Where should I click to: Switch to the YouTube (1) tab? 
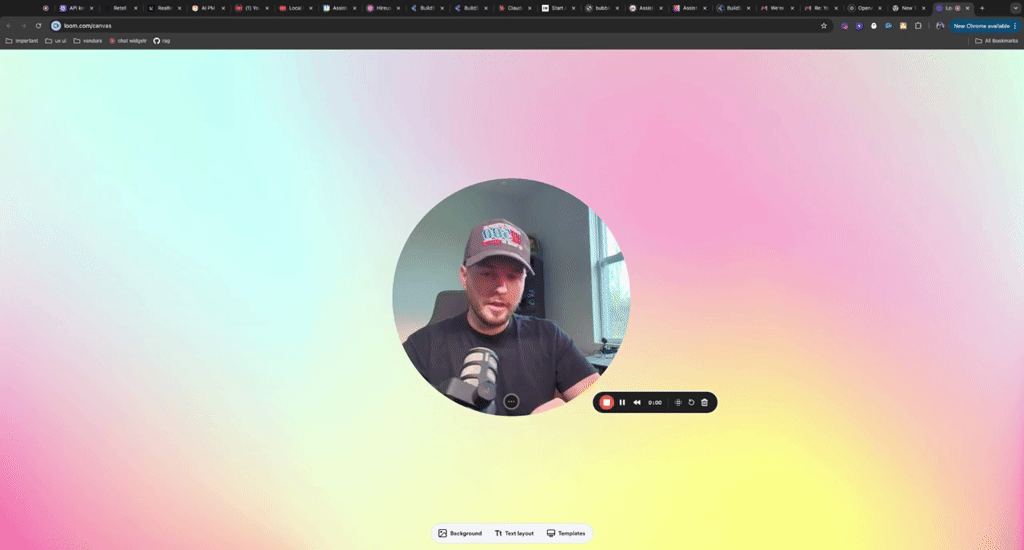[251, 8]
